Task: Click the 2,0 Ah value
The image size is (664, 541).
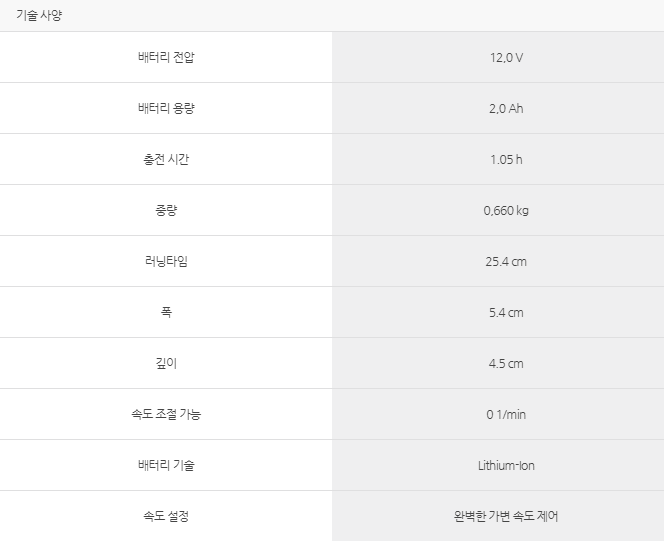Action: (x=506, y=109)
